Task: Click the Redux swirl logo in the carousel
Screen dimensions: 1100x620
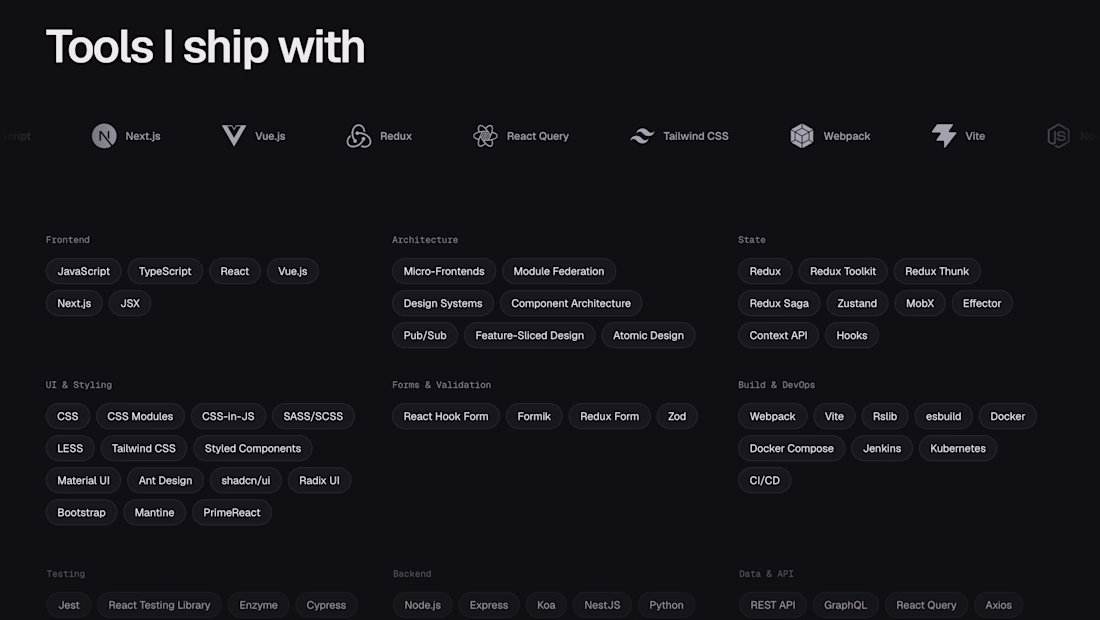Action: [358, 136]
